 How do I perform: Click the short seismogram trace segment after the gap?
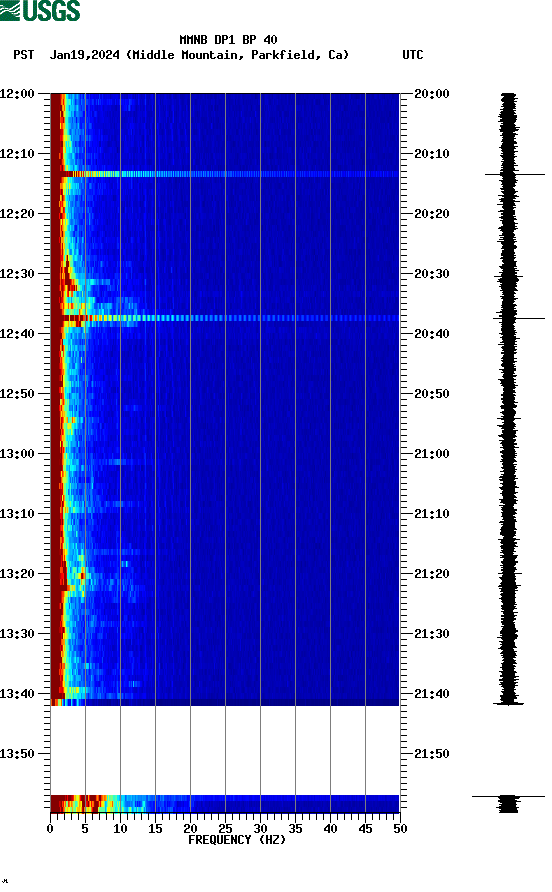tap(508, 804)
